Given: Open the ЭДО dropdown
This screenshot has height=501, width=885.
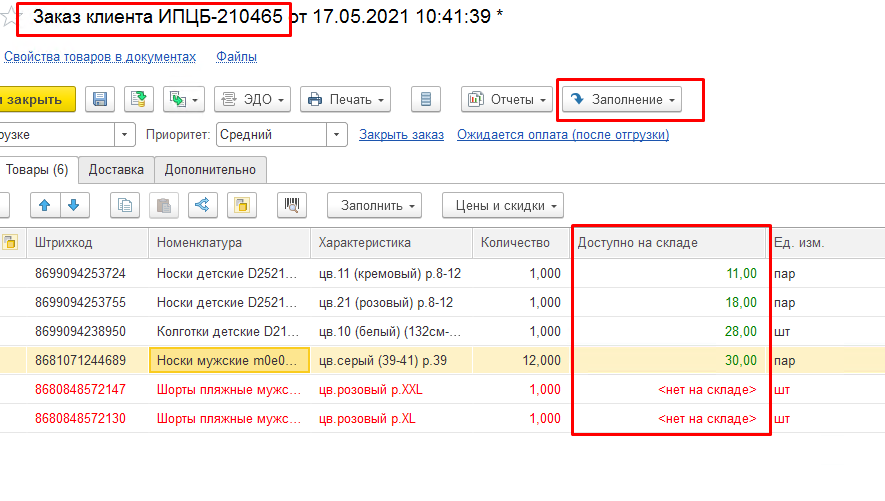Looking at the screenshot, I should 252,99.
